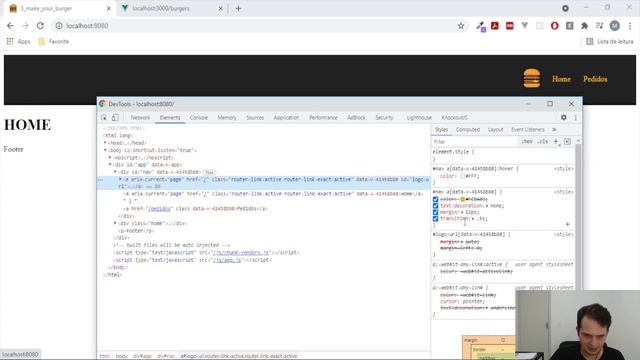Bookmark this page with the star icon
640x360 pixels.
coord(461,26)
